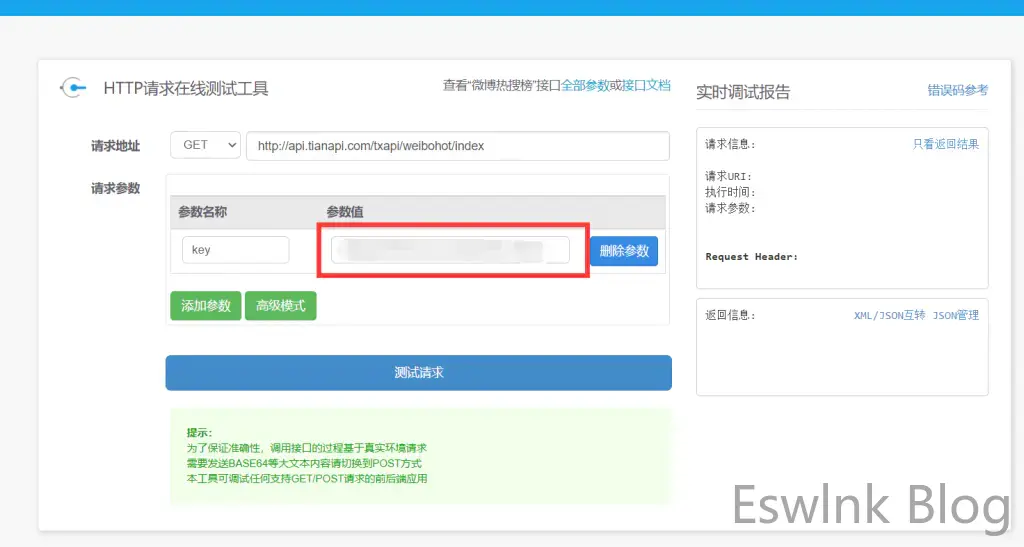Image resolution: width=1024 pixels, height=547 pixels.
Task: Click the 参数值 column header
Action: click(344, 212)
